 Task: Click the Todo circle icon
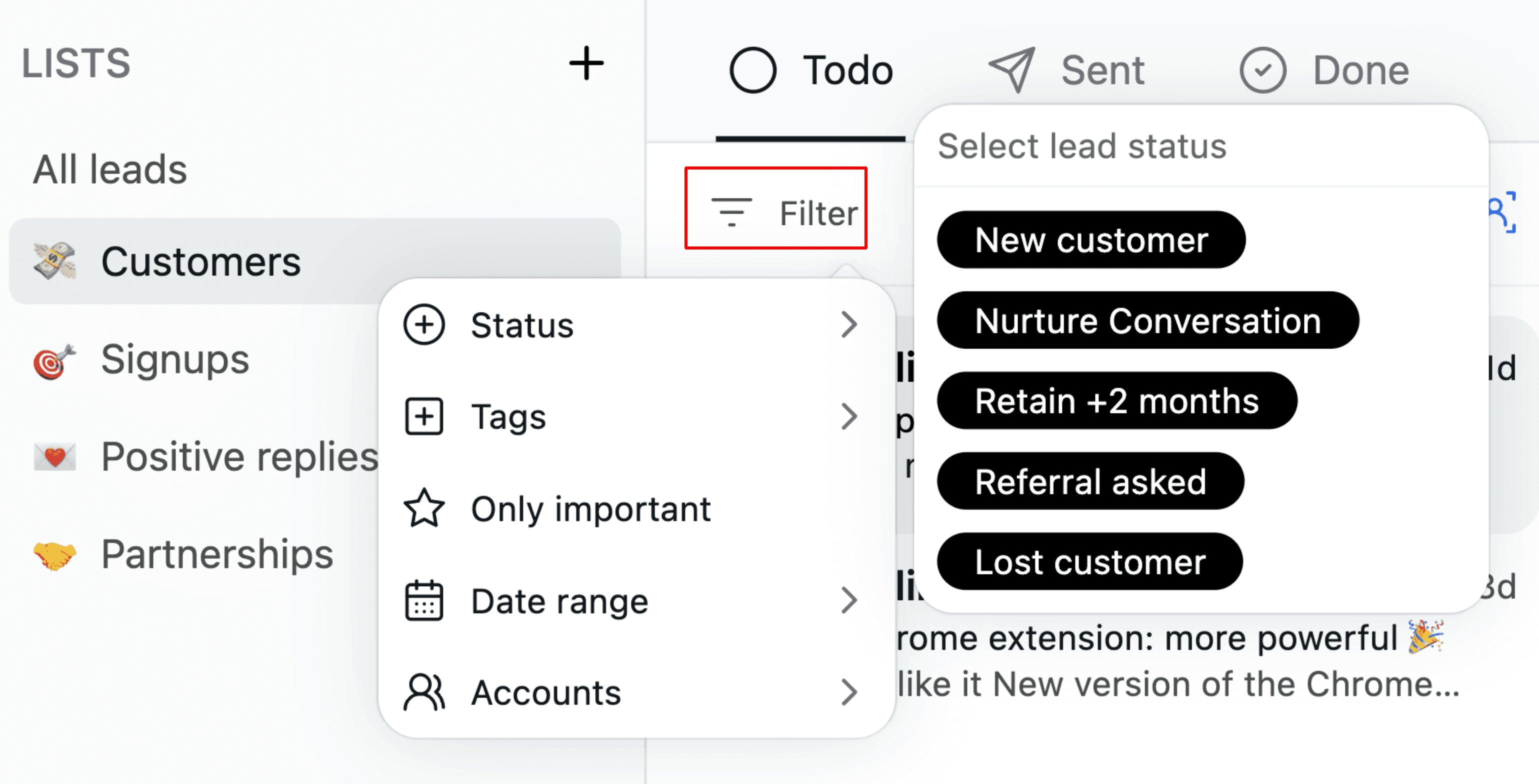pos(753,70)
